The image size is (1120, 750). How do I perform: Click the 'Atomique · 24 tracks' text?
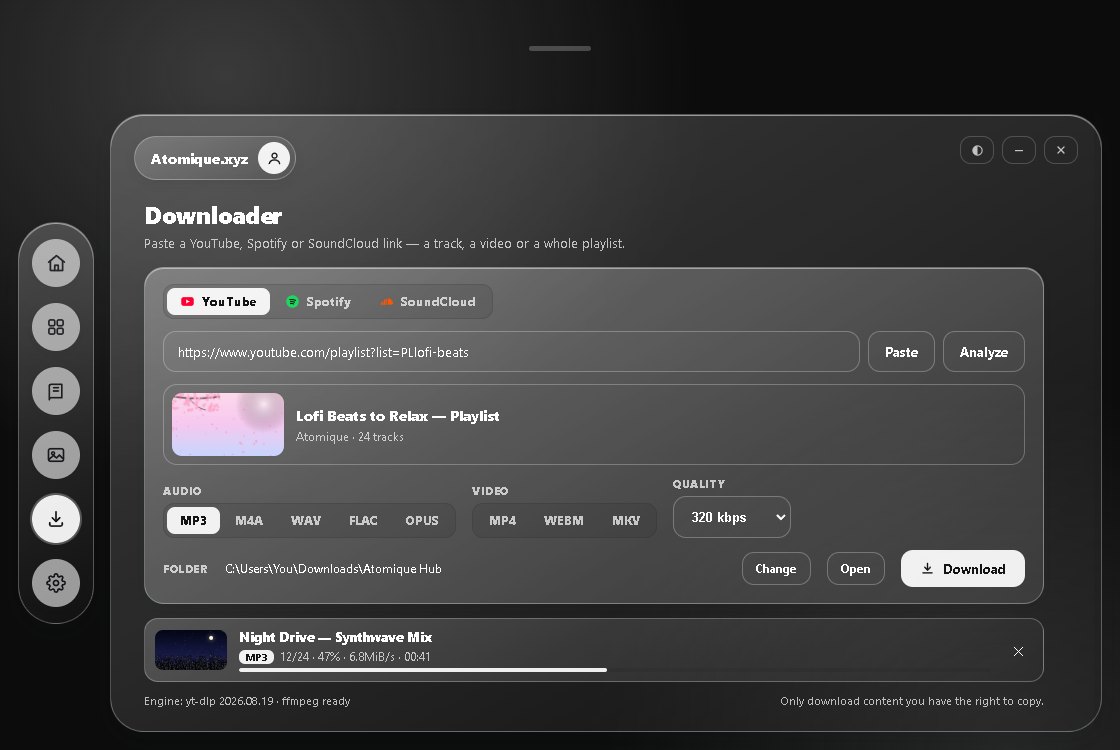click(350, 436)
